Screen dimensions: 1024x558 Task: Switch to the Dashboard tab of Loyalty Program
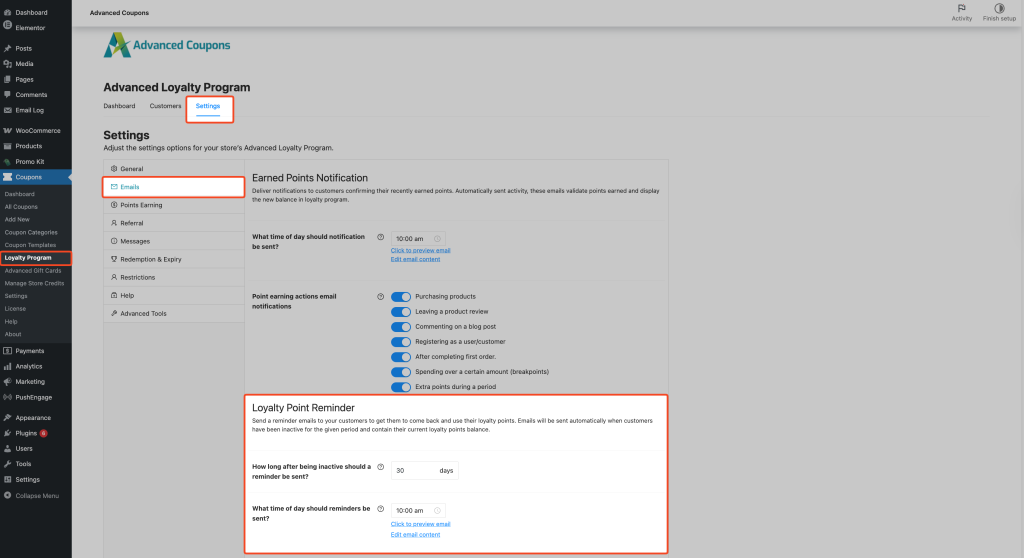click(x=119, y=106)
